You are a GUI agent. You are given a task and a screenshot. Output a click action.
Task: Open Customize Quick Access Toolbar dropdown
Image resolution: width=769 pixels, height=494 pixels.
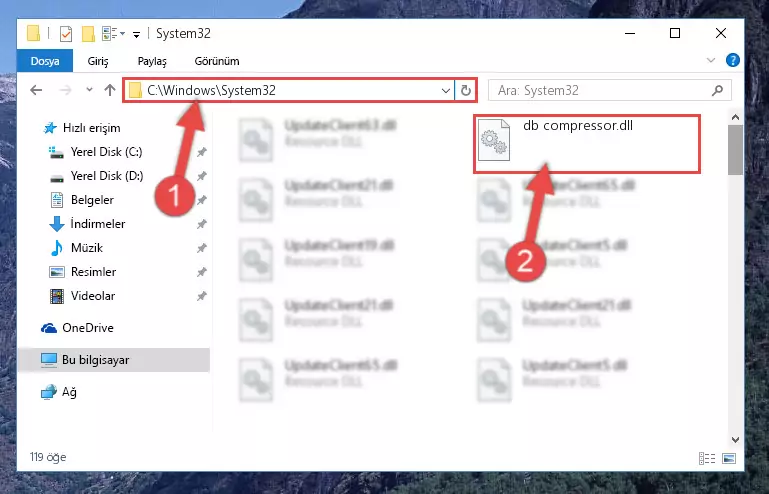[x=136, y=34]
